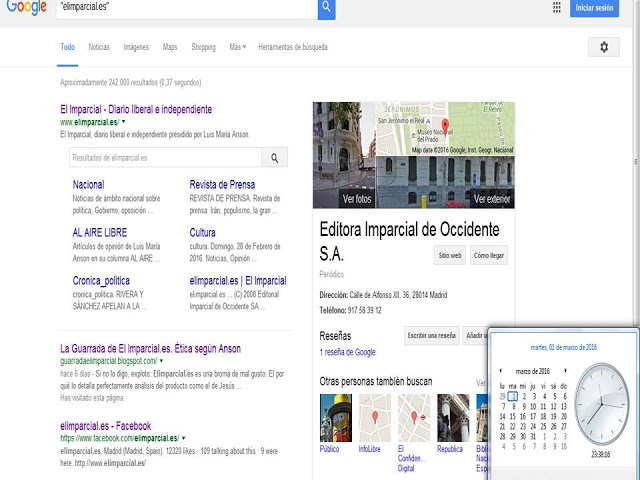Image resolution: width=640 pixels, height=480 pixels.
Task: Switch to the Noticias tab
Action: coord(99,47)
